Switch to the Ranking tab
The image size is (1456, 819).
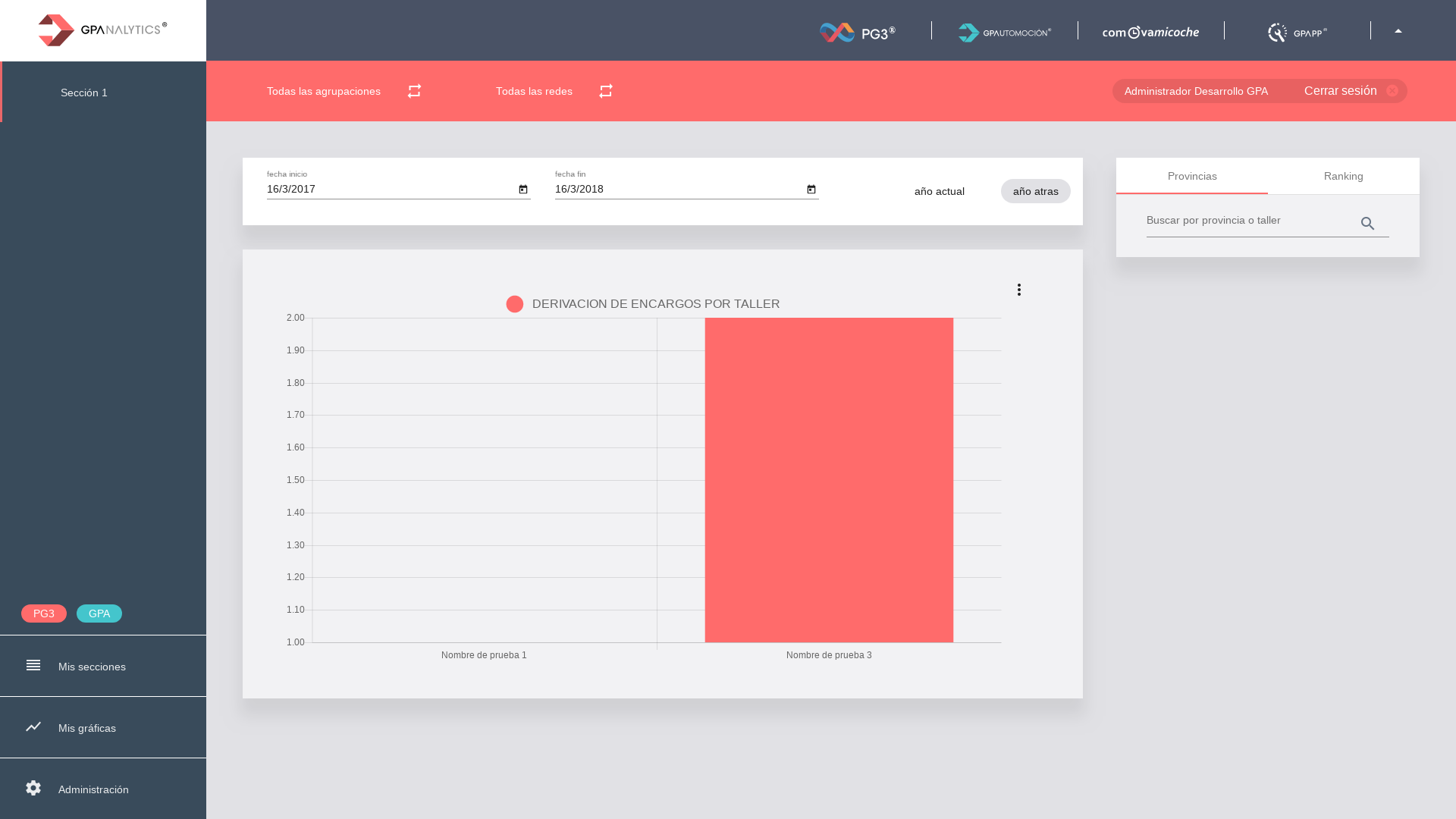(1343, 176)
